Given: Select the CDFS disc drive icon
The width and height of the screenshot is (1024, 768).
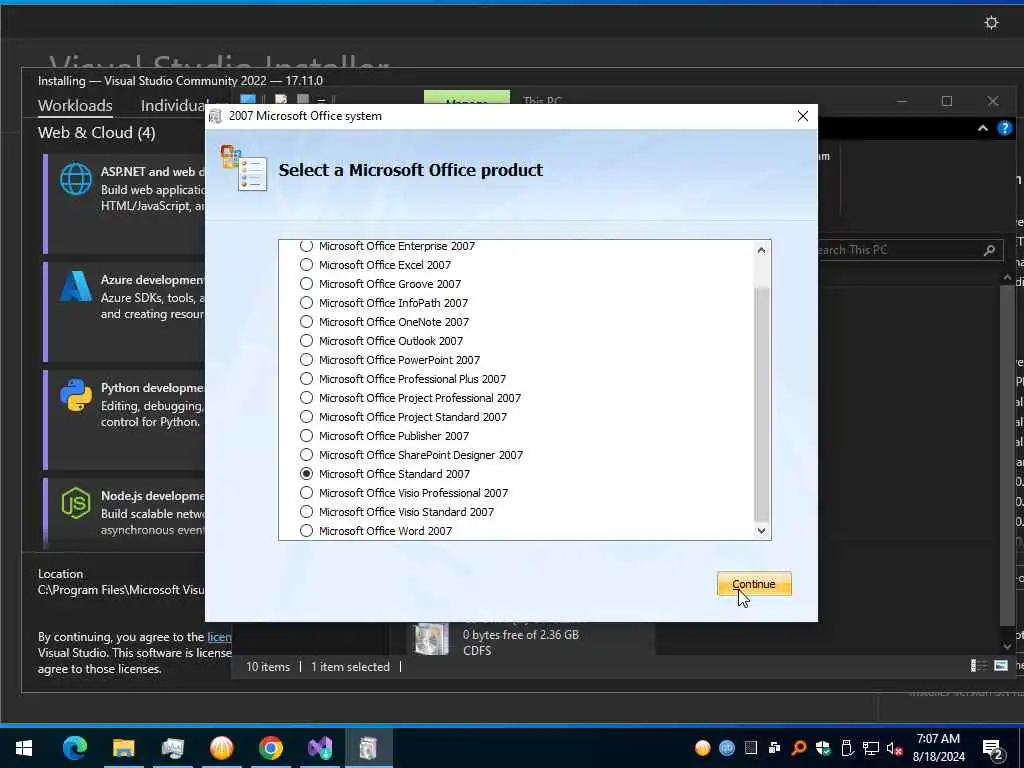Looking at the screenshot, I should [432, 639].
